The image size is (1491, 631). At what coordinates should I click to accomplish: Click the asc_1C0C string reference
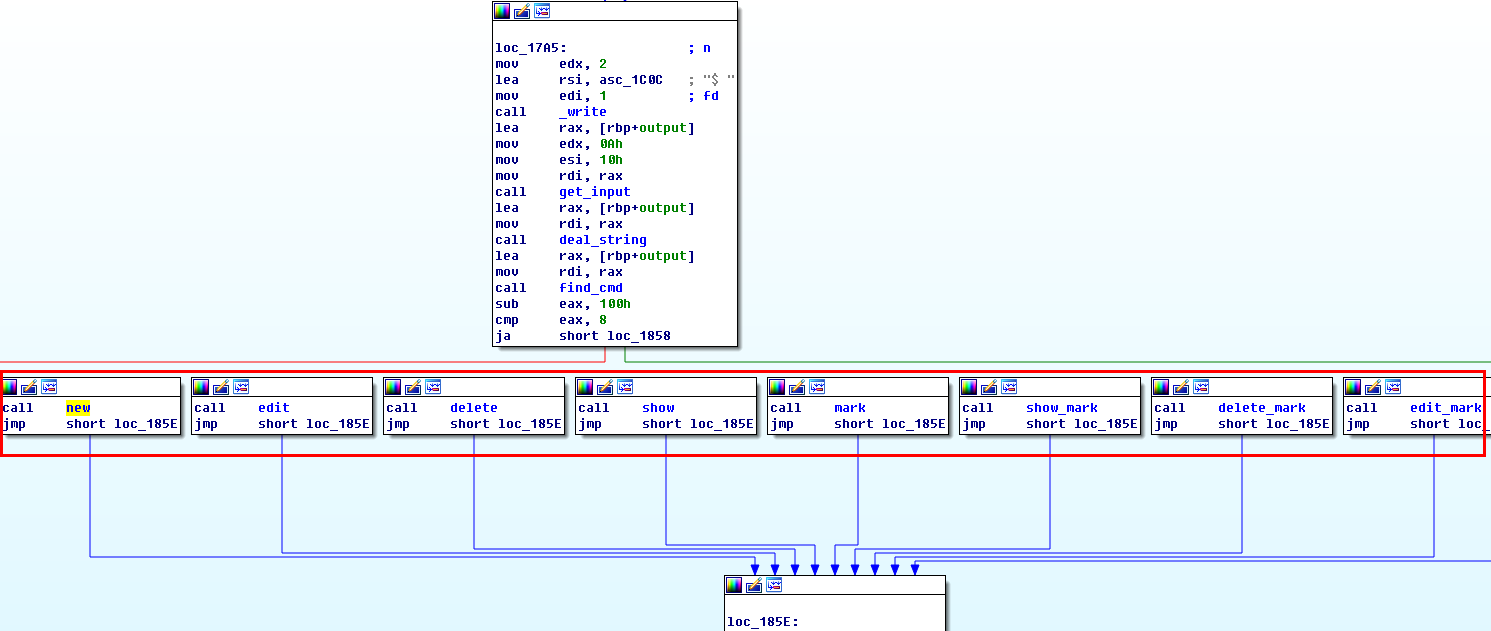630,80
